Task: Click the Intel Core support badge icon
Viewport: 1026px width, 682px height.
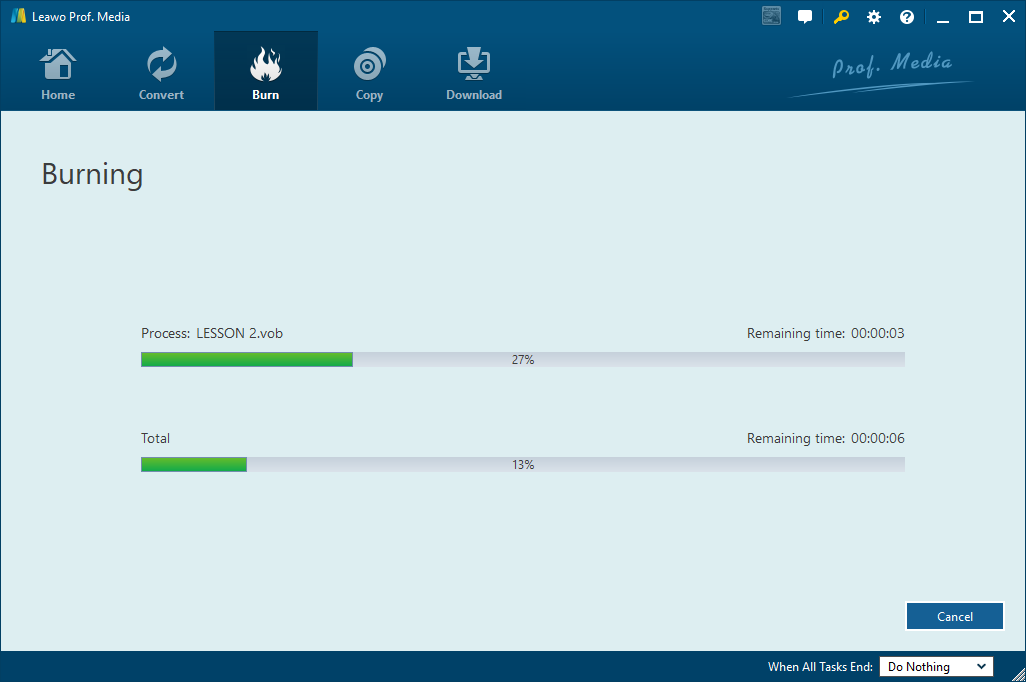Action: [771, 16]
